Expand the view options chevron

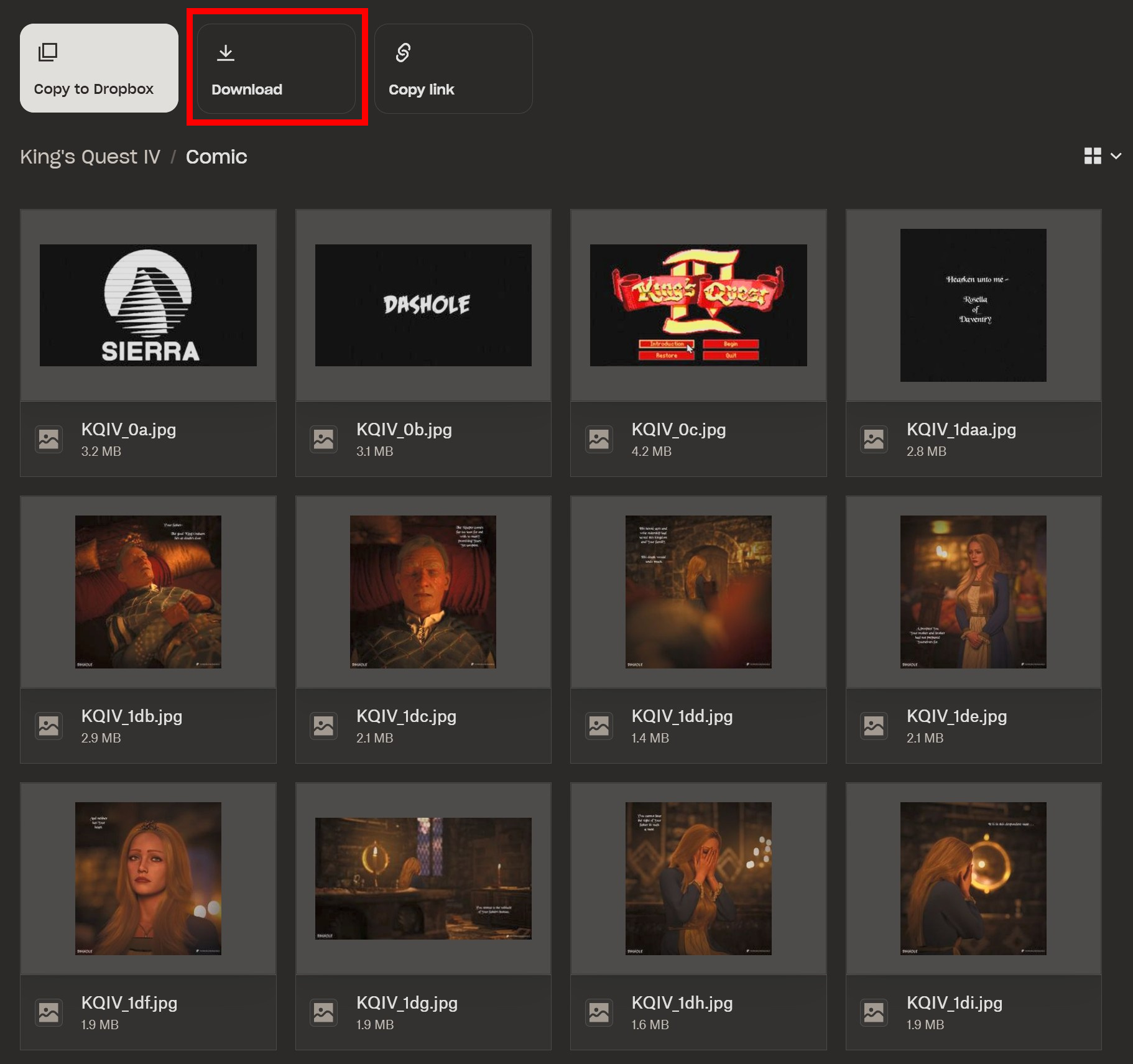click(x=1116, y=156)
